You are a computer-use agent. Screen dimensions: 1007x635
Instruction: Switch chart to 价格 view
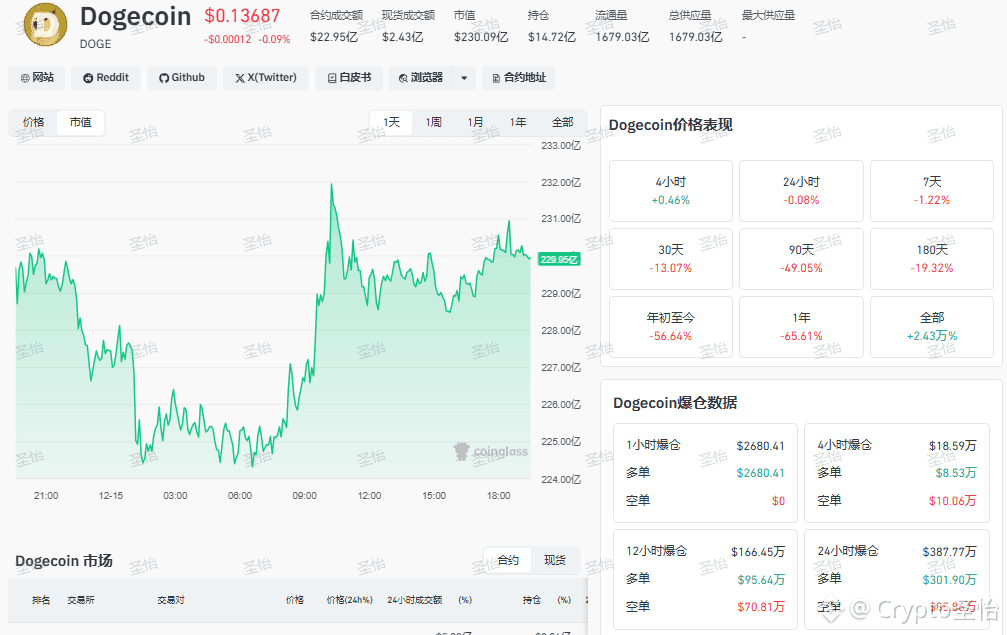[34, 123]
